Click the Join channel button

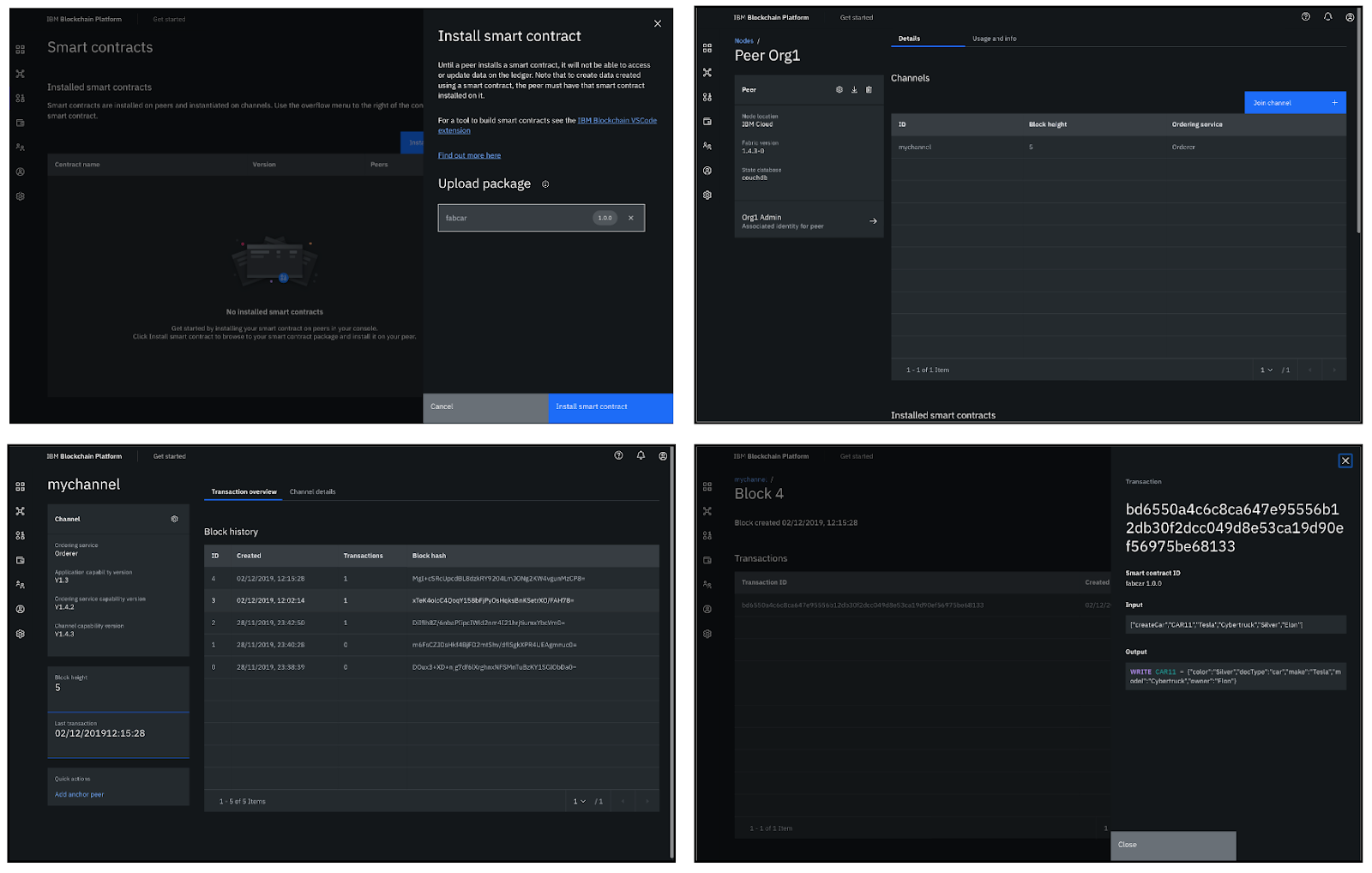pos(1295,103)
